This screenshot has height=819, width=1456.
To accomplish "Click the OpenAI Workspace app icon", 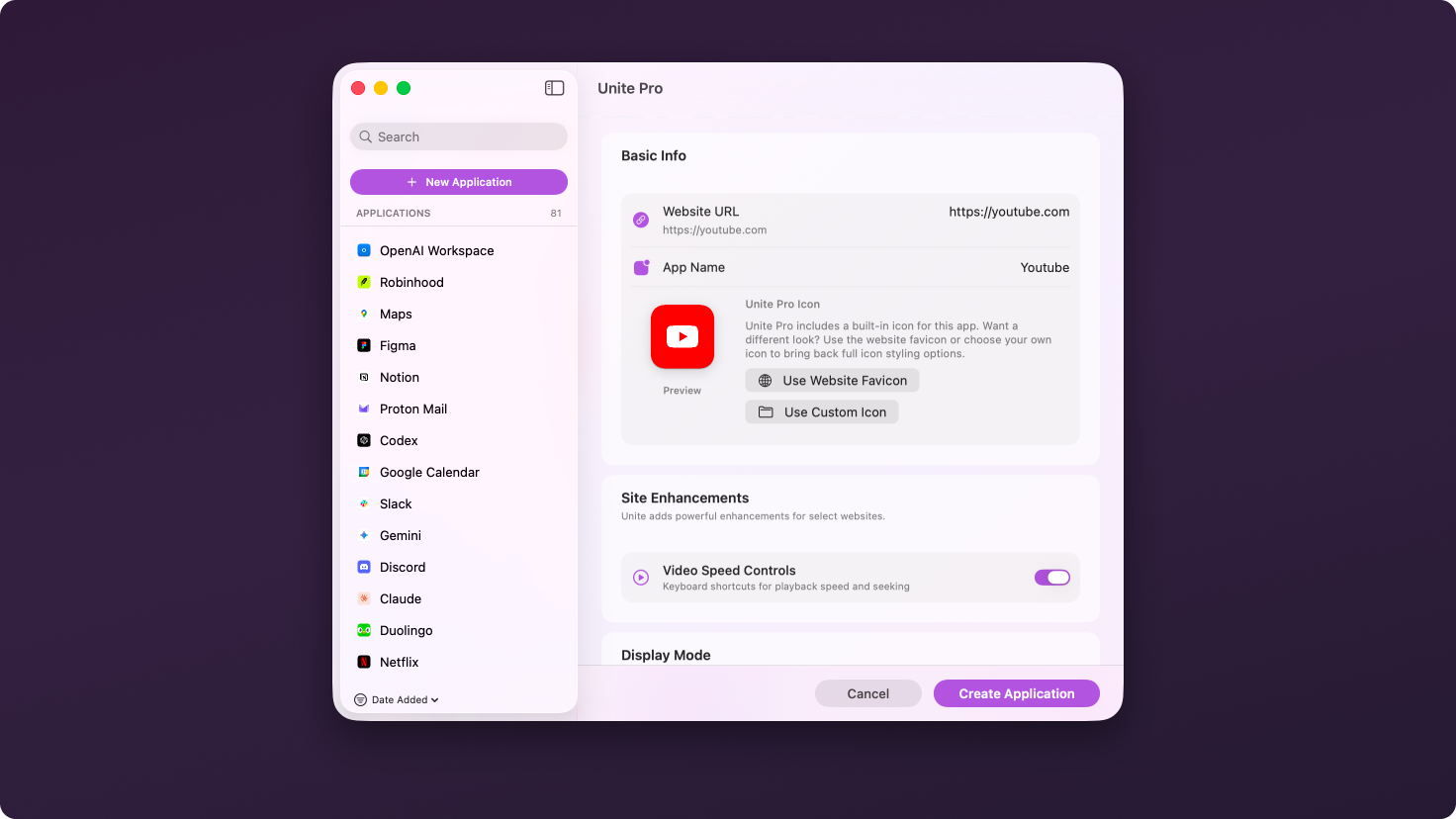I will pos(364,250).
